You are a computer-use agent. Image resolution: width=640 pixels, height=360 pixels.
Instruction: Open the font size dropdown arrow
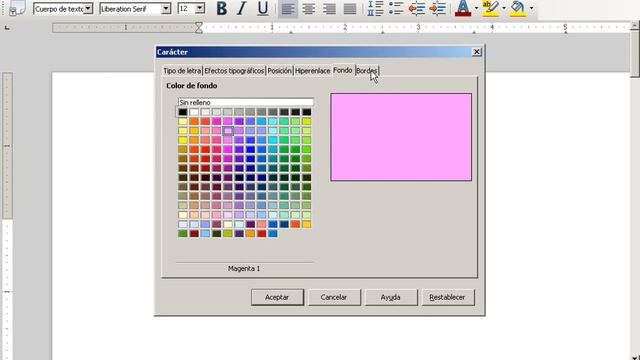[200, 8]
